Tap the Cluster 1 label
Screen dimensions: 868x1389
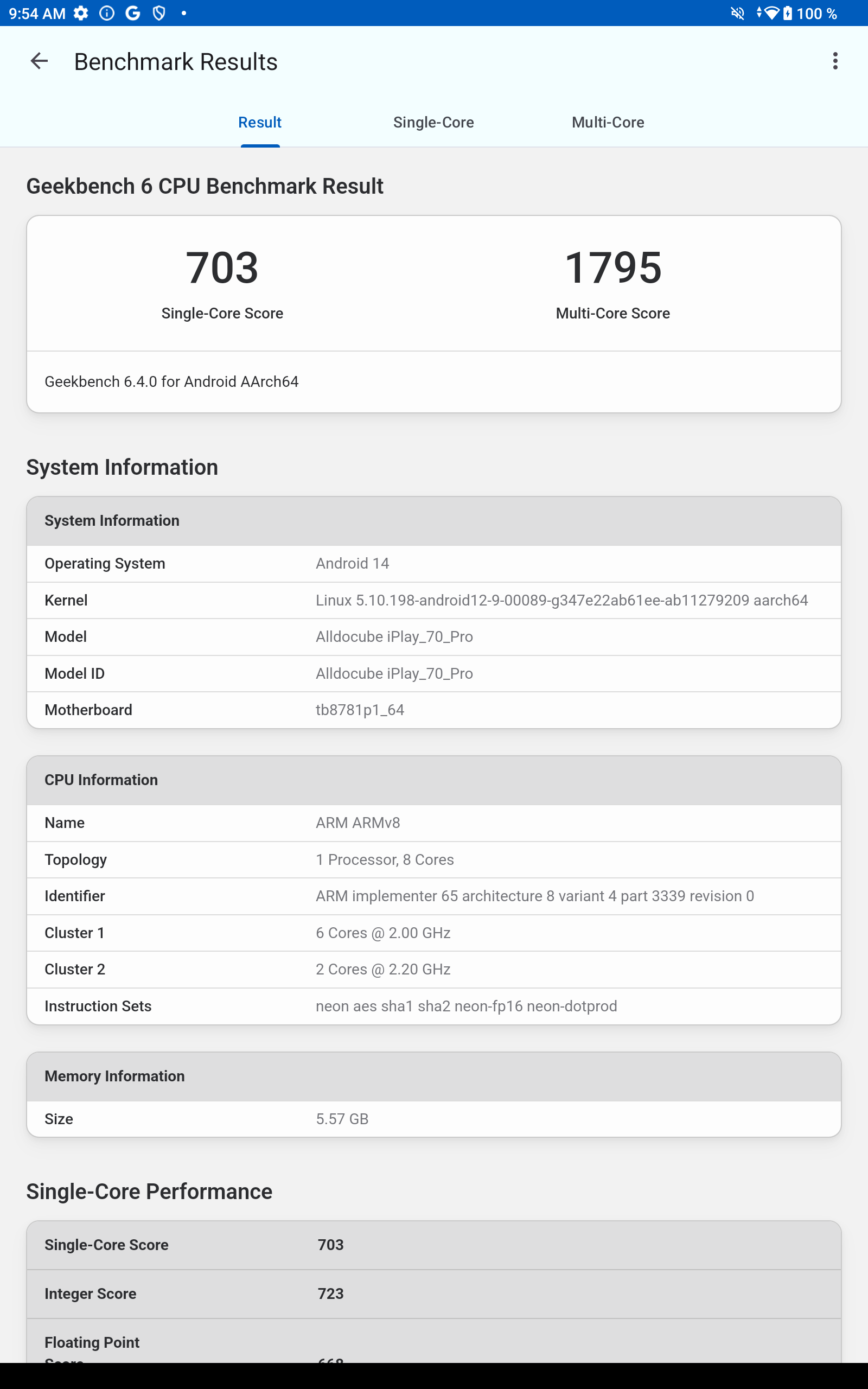pyautogui.click(x=75, y=933)
